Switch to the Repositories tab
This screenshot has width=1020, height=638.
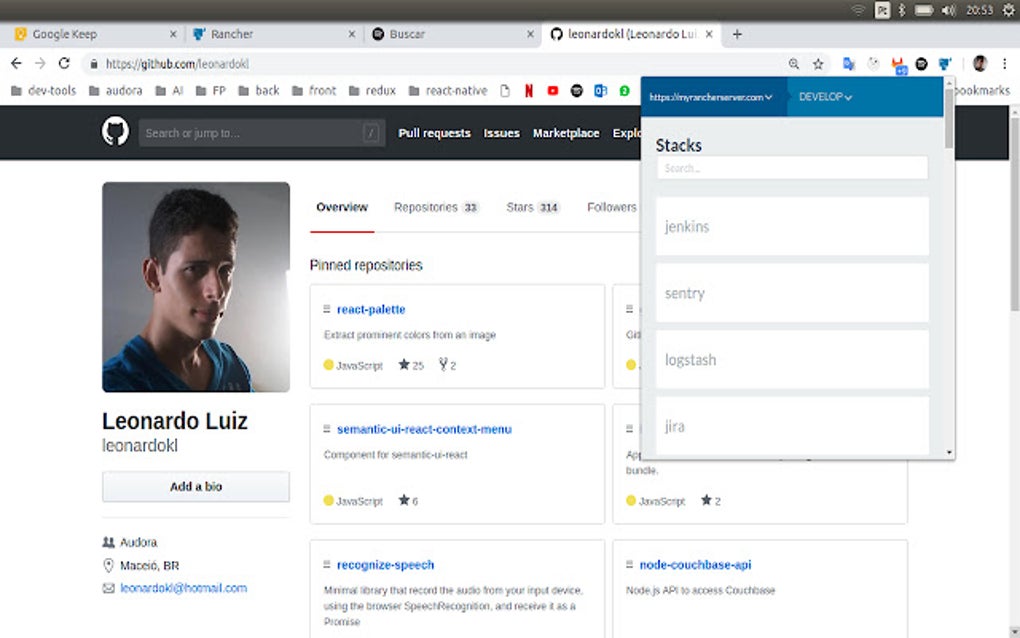pyautogui.click(x=425, y=207)
